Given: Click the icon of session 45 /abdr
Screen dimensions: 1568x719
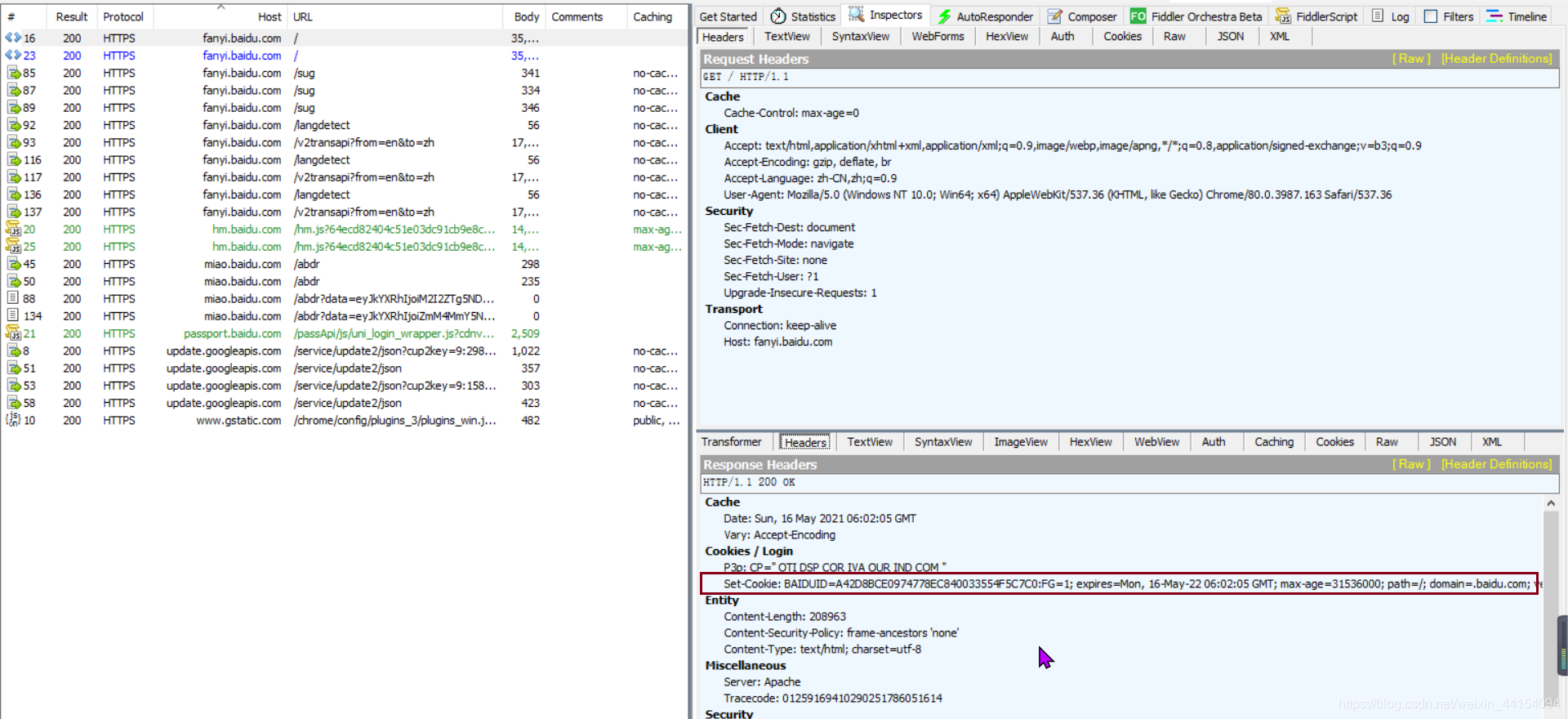Looking at the screenshot, I should tap(14, 264).
